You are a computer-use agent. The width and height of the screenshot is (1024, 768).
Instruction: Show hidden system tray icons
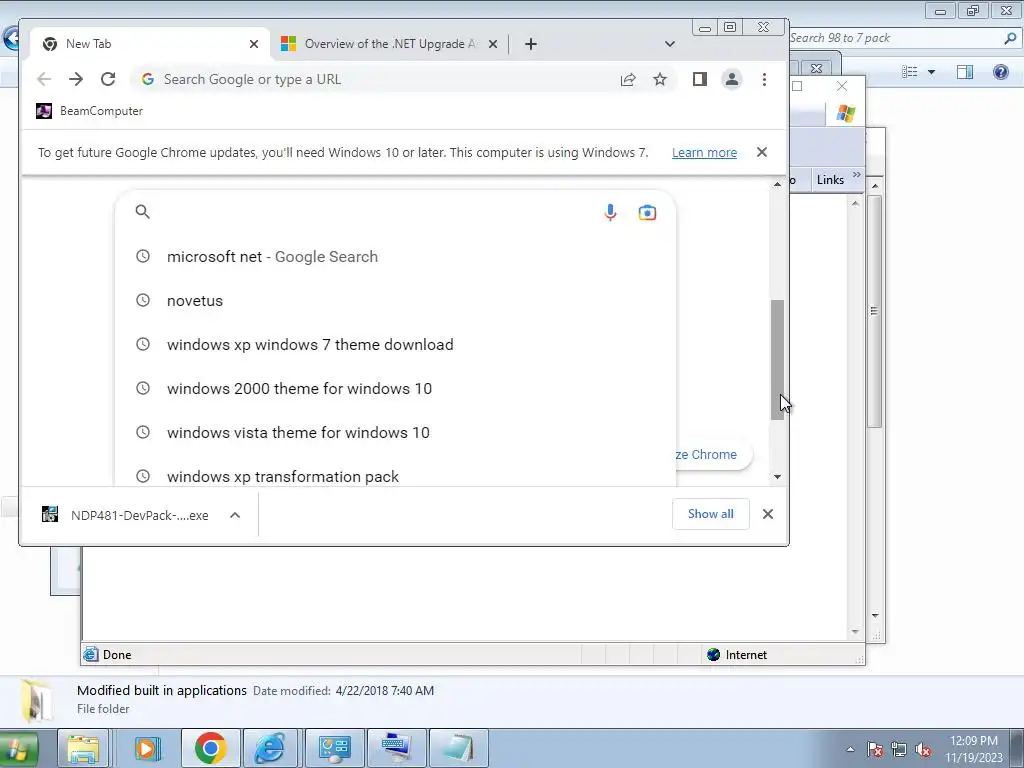click(850, 749)
